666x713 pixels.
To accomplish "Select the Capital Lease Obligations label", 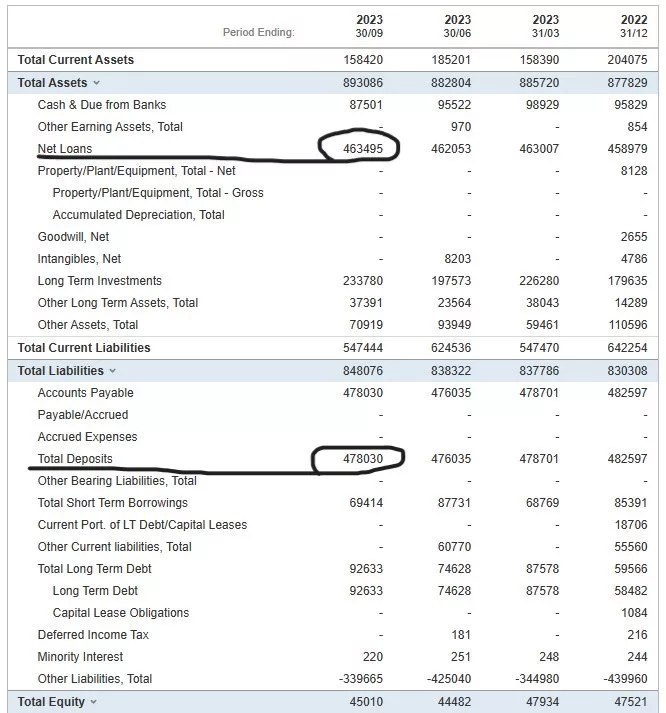I will point(121,613).
